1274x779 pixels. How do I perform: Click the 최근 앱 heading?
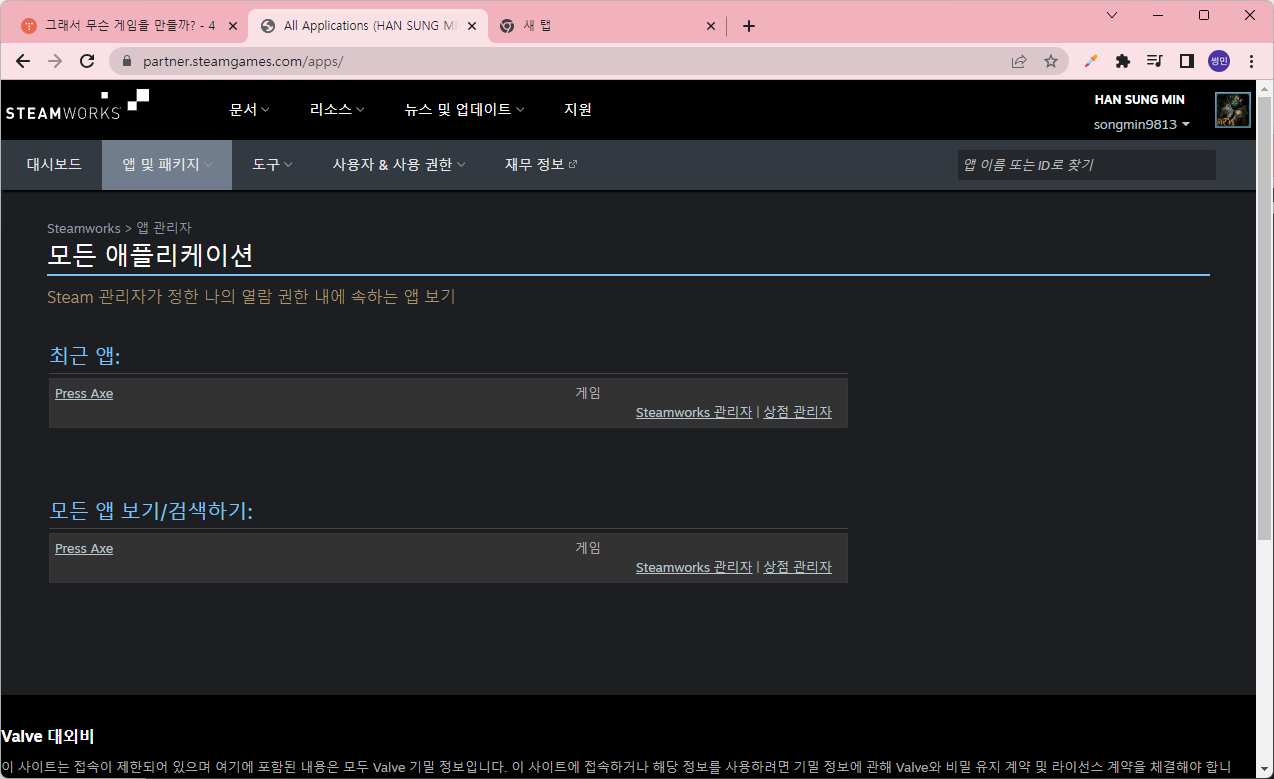pos(85,355)
